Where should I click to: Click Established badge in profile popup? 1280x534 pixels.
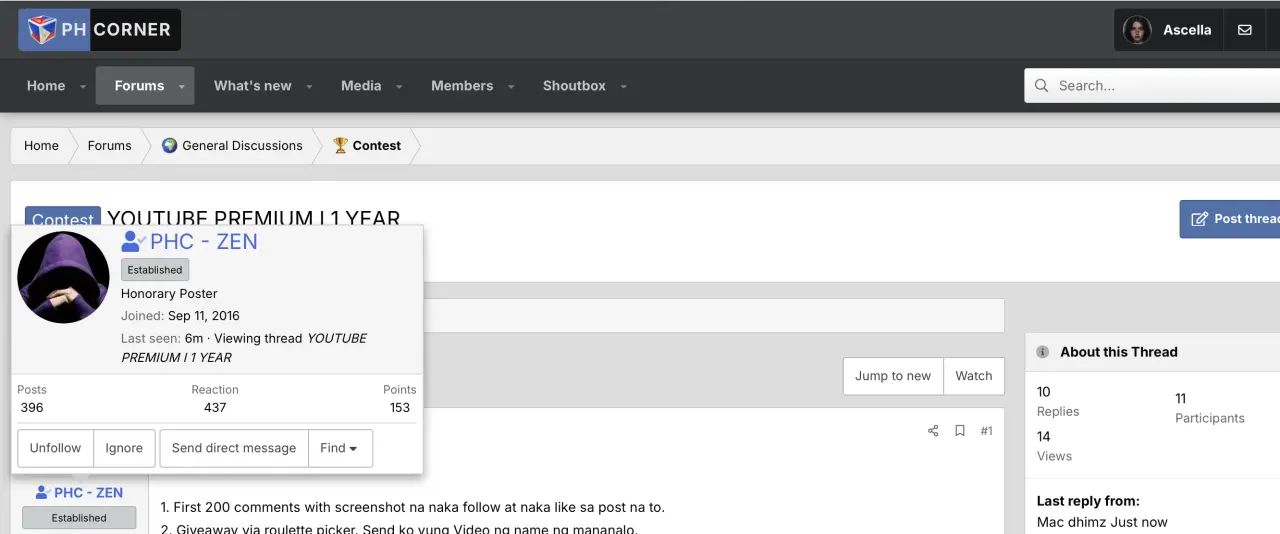click(x=155, y=270)
